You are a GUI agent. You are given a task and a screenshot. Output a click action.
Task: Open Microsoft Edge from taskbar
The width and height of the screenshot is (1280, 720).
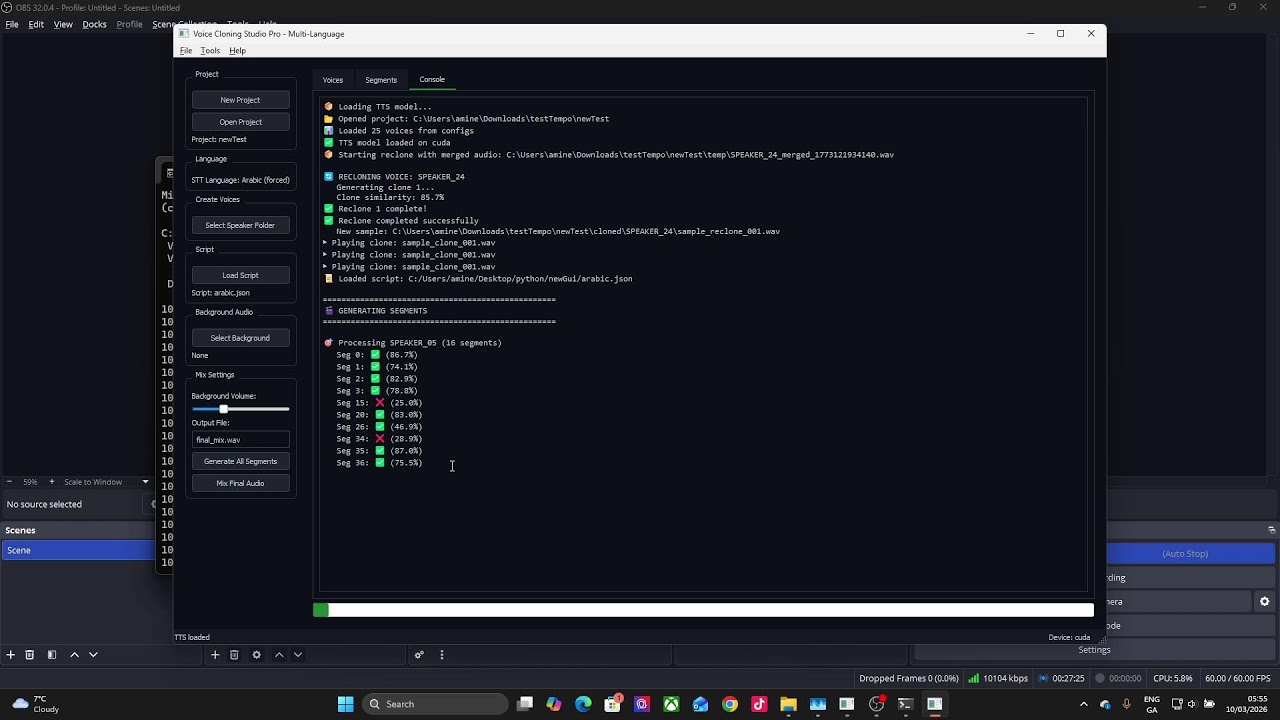pos(583,704)
